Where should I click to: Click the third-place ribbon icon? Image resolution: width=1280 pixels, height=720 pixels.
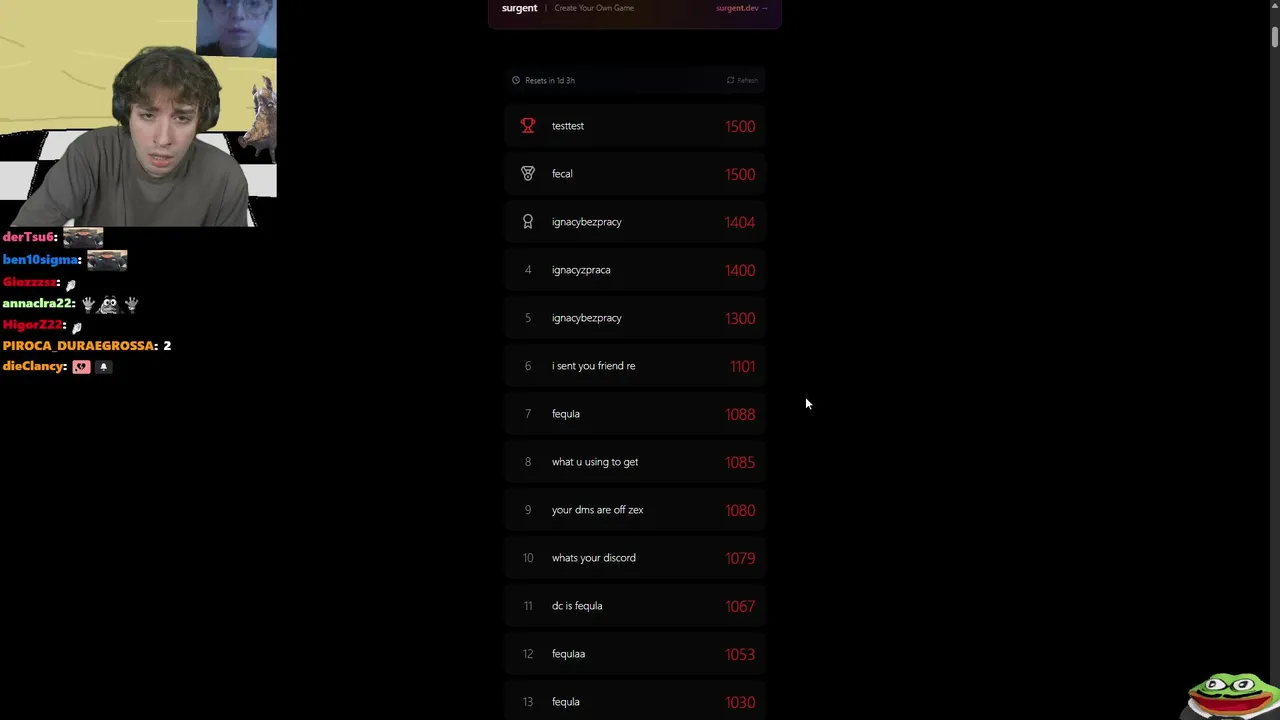coord(528,222)
